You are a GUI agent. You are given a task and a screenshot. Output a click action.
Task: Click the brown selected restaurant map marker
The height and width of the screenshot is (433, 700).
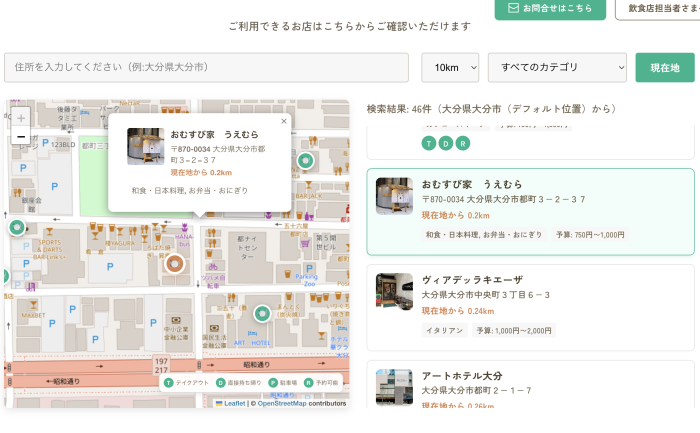coord(174,263)
